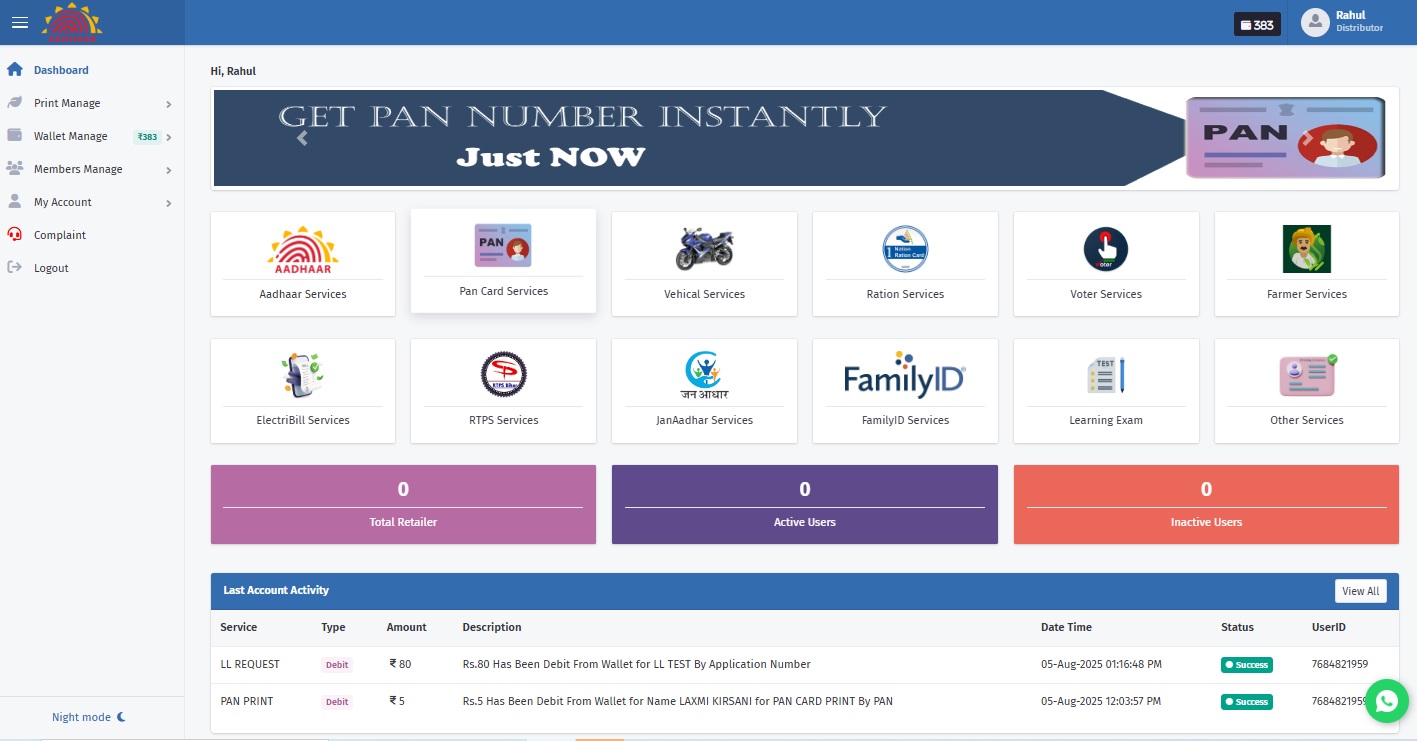Screen dimensions: 1417x741
Task: Select the Farmer Services icon
Action: coord(1306,263)
